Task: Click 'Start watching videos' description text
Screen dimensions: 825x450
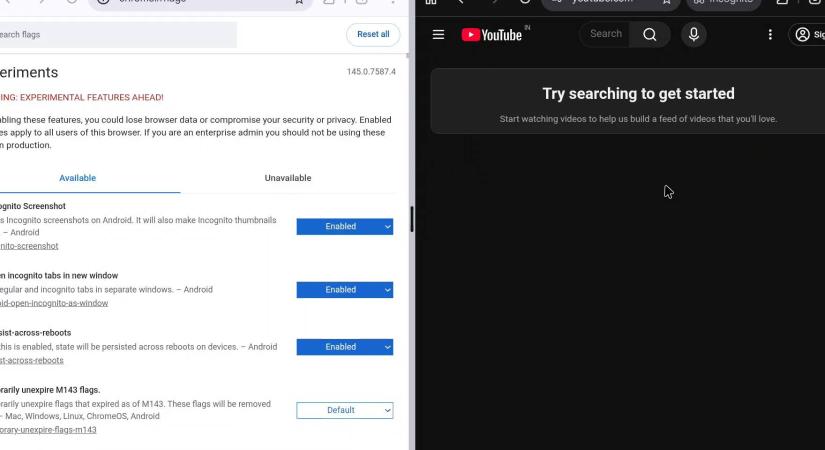Action: (x=638, y=119)
